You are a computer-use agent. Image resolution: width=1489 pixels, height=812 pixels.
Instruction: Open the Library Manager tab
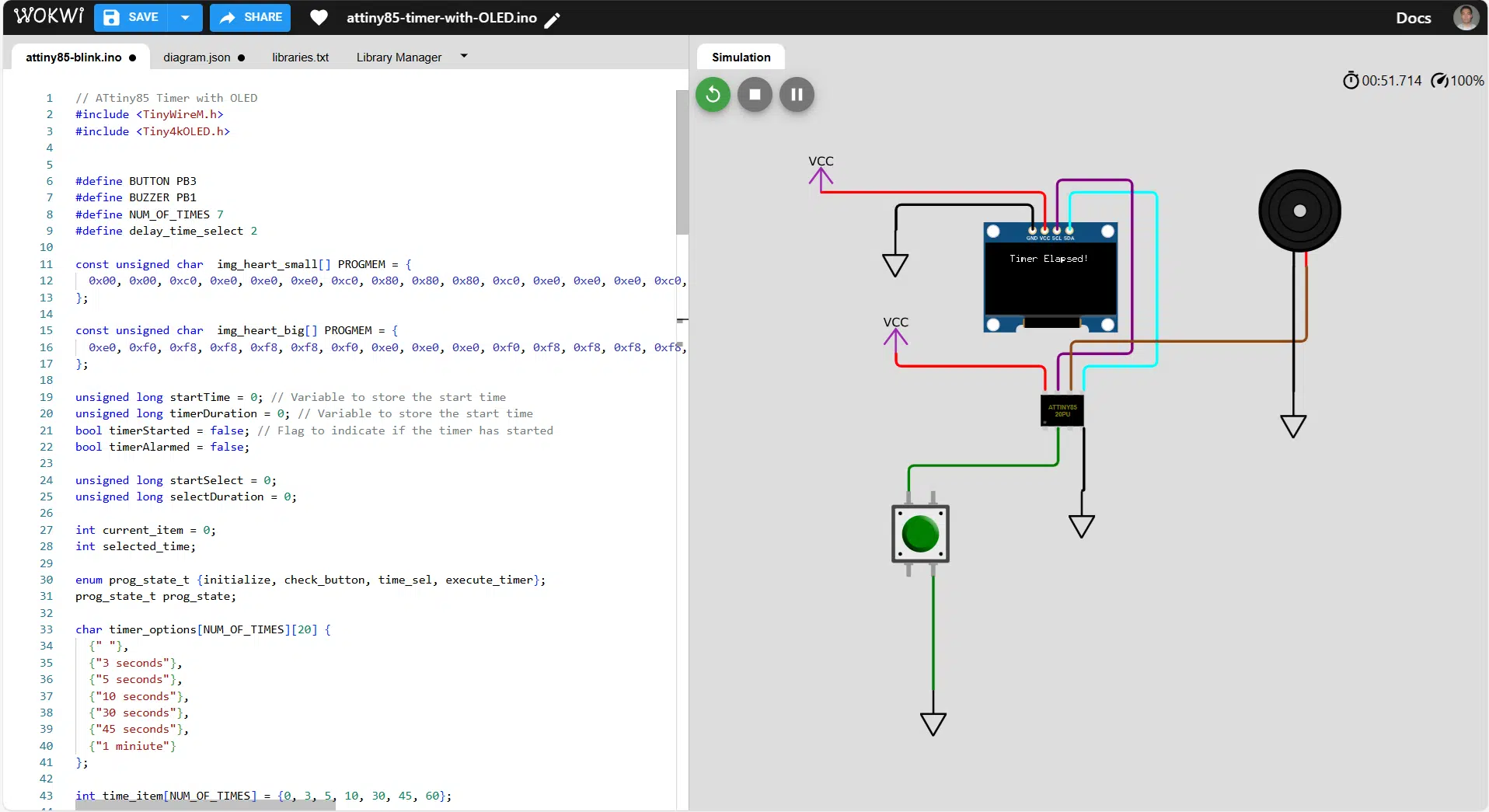coord(399,58)
